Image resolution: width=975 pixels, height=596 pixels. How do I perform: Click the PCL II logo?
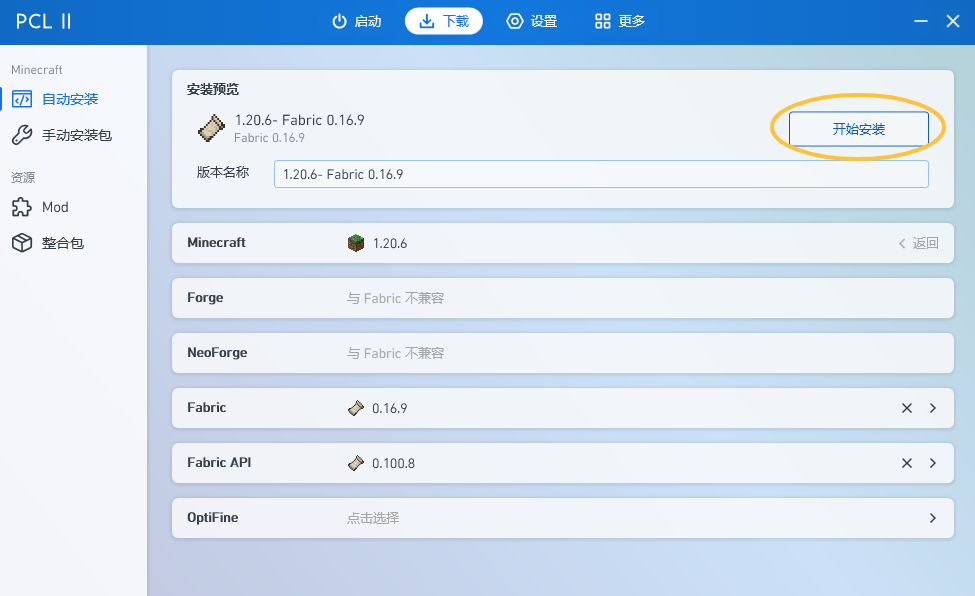[x=44, y=22]
